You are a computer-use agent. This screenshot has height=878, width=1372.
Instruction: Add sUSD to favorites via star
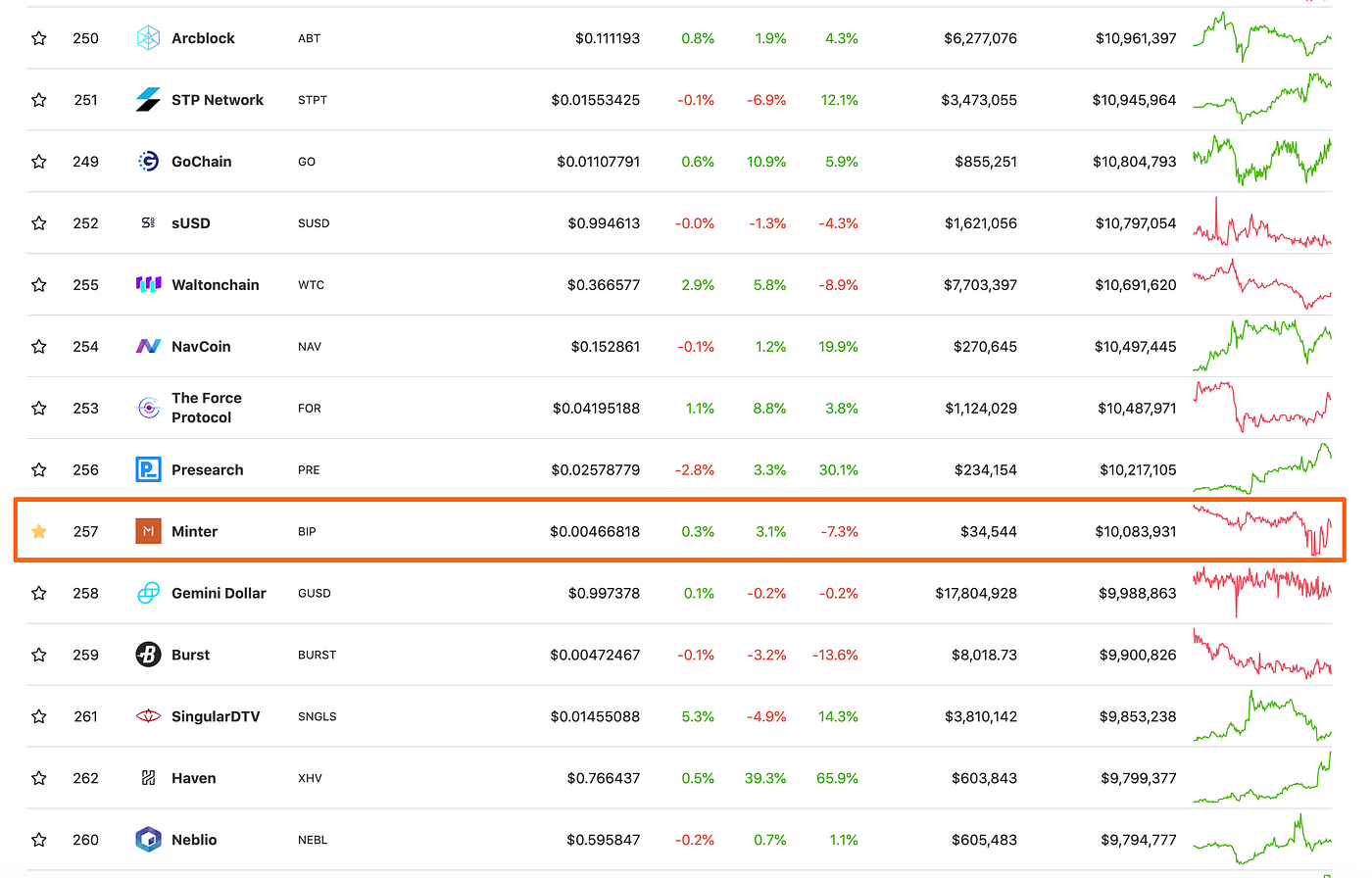[39, 223]
